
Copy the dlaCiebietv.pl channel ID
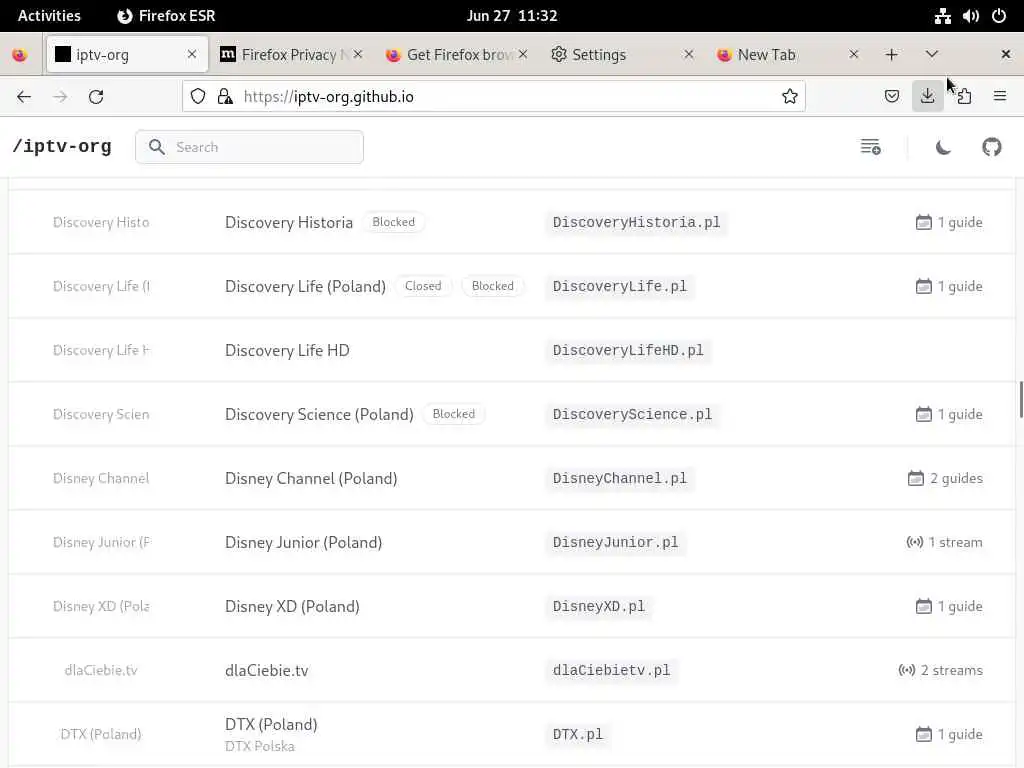611,670
